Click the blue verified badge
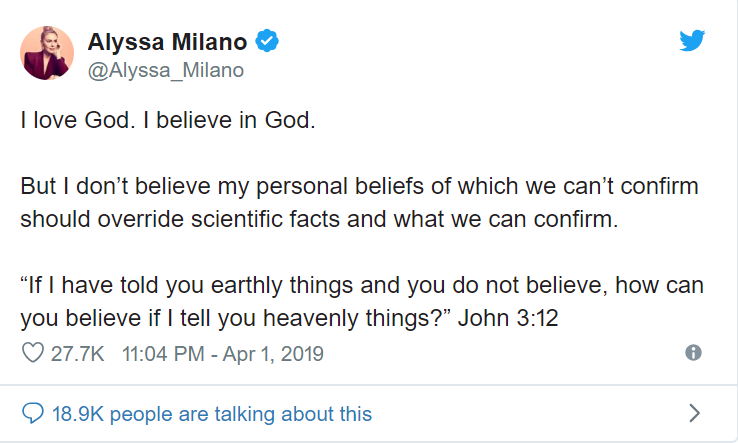Screen dimensions: 738x443 [x=266, y=41]
